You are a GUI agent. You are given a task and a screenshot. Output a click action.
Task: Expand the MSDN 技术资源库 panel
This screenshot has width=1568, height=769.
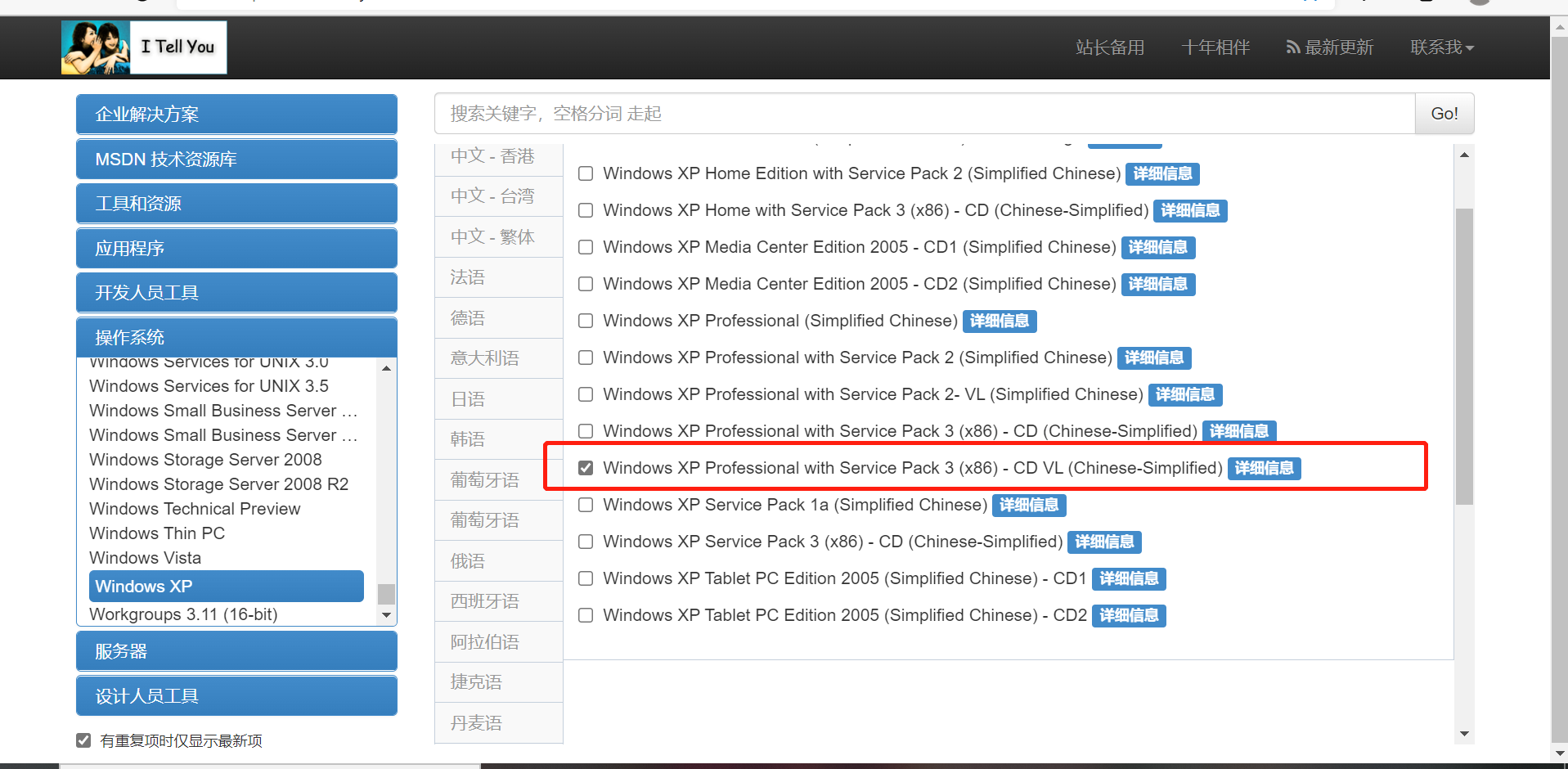pyautogui.click(x=236, y=159)
